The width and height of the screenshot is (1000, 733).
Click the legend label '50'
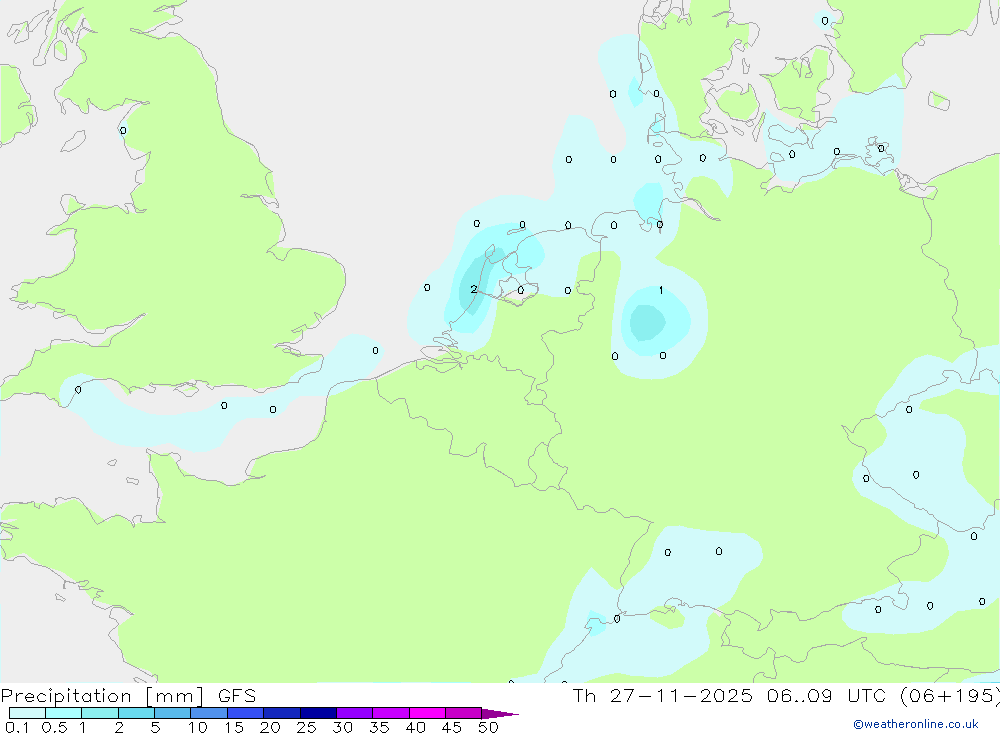(x=489, y=727)
